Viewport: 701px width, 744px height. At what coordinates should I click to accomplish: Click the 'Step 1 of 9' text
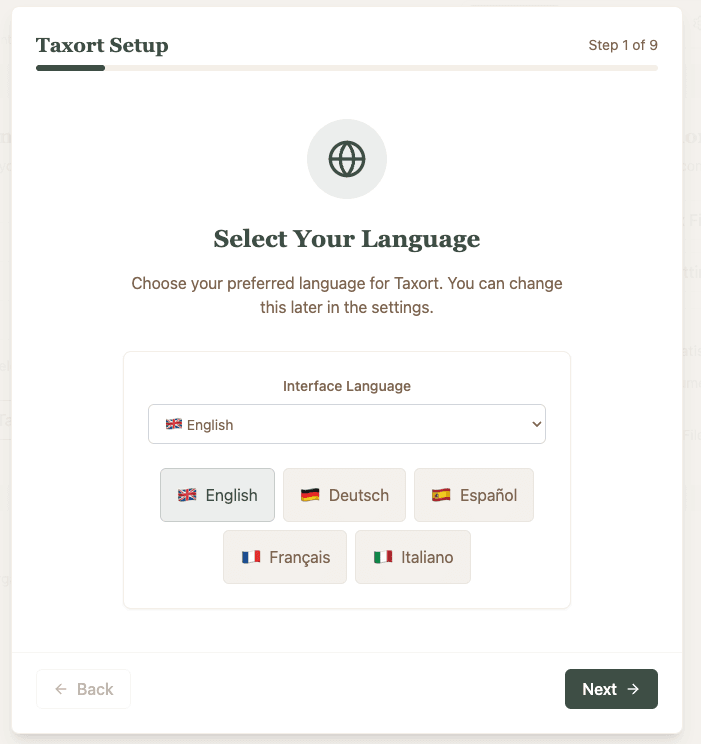point(623,45)
